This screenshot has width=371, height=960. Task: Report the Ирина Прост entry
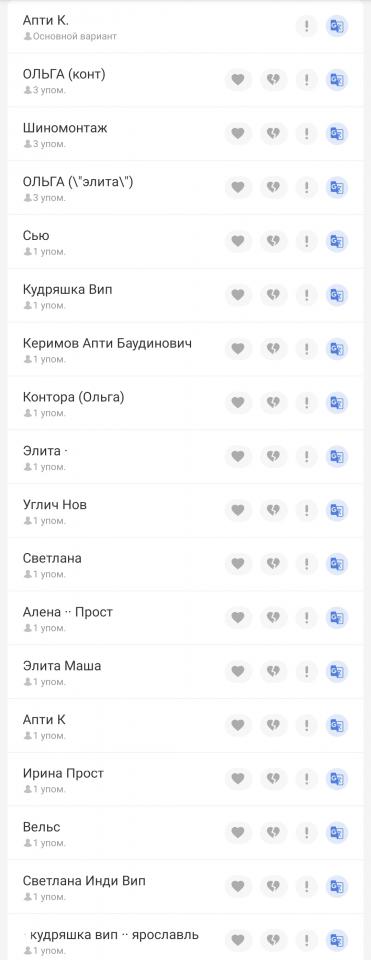point(307,780)
